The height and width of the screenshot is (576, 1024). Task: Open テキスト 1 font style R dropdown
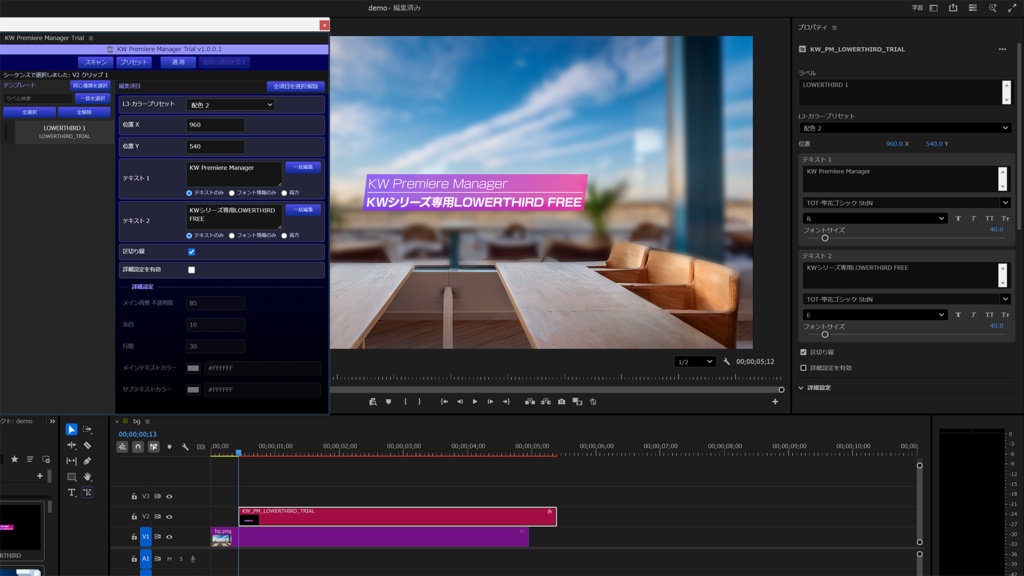[874, 218]
